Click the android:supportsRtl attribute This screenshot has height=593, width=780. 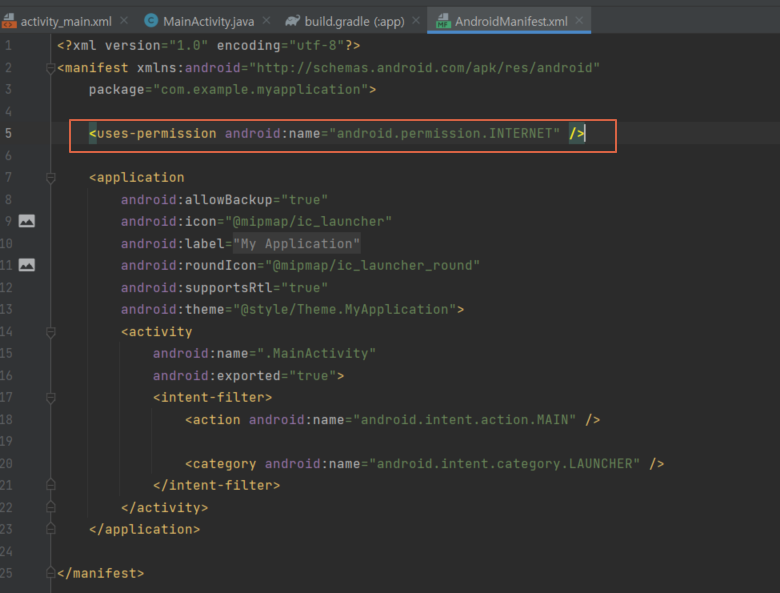coord(197,288)
